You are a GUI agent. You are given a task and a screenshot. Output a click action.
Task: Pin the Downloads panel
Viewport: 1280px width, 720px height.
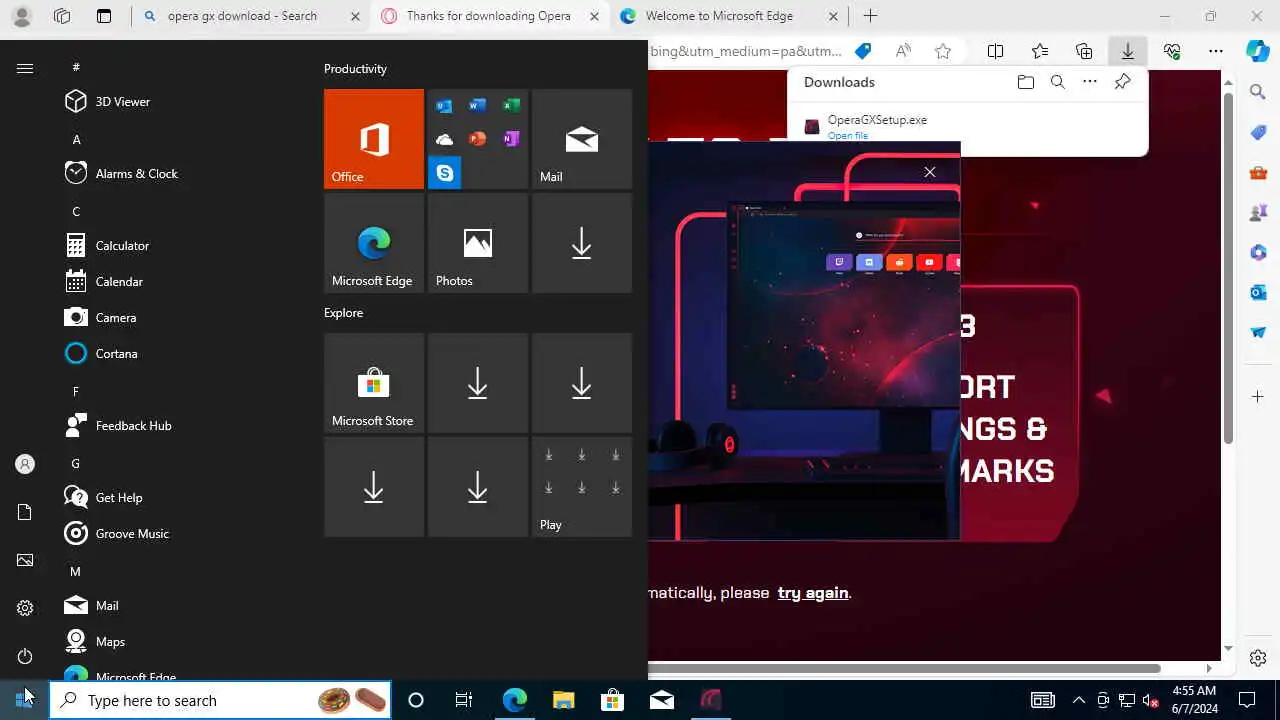point(1122,82)
